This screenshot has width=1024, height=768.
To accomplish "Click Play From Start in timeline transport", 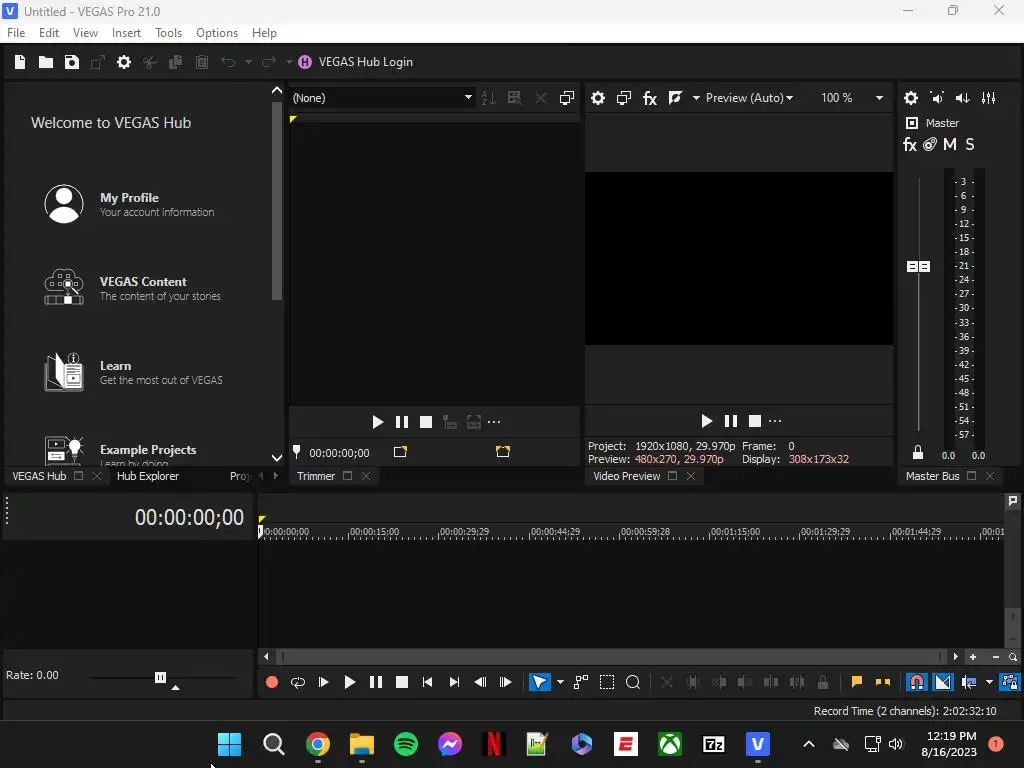I will point(323,682).
